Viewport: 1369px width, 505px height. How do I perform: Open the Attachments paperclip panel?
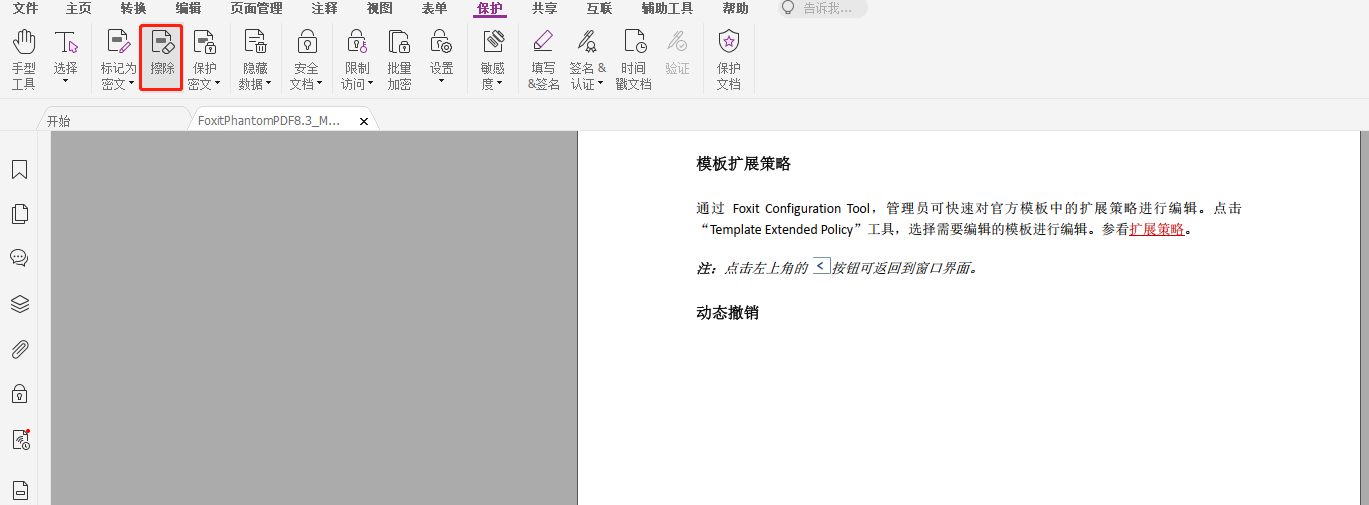[19, 349]
